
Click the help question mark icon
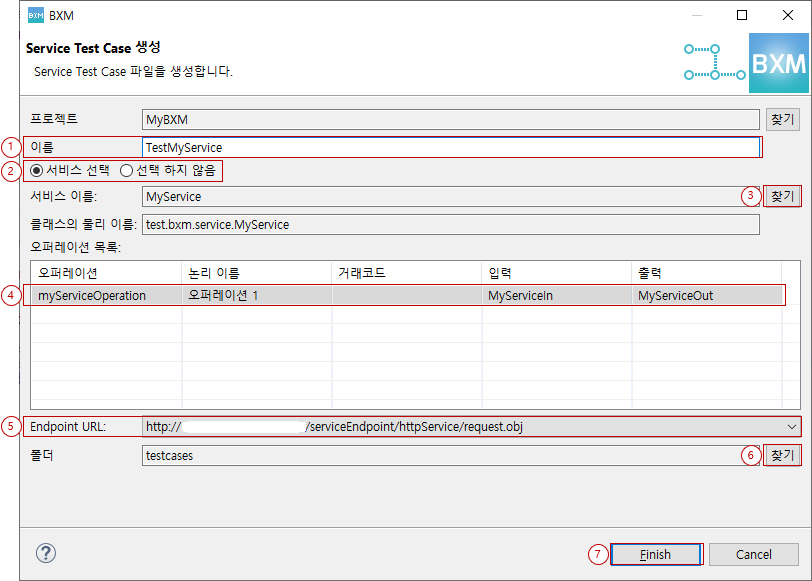click(x=46, y=553)
